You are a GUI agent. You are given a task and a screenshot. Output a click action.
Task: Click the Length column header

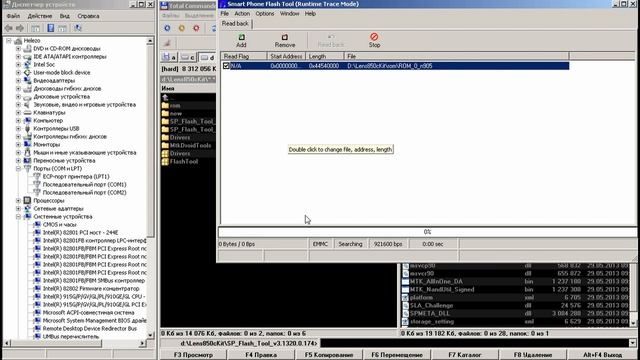[325, 56]
